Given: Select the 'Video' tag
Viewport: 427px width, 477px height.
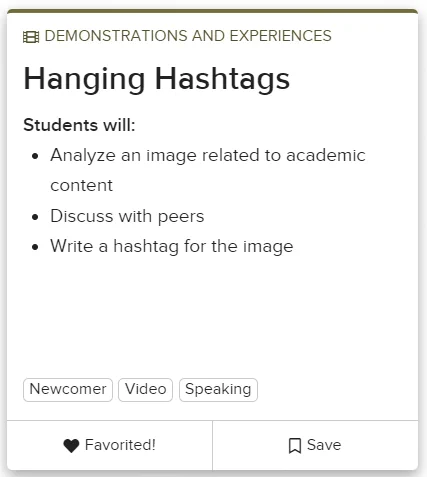Looking at the screenshot, I should click(x=146, y=390).
